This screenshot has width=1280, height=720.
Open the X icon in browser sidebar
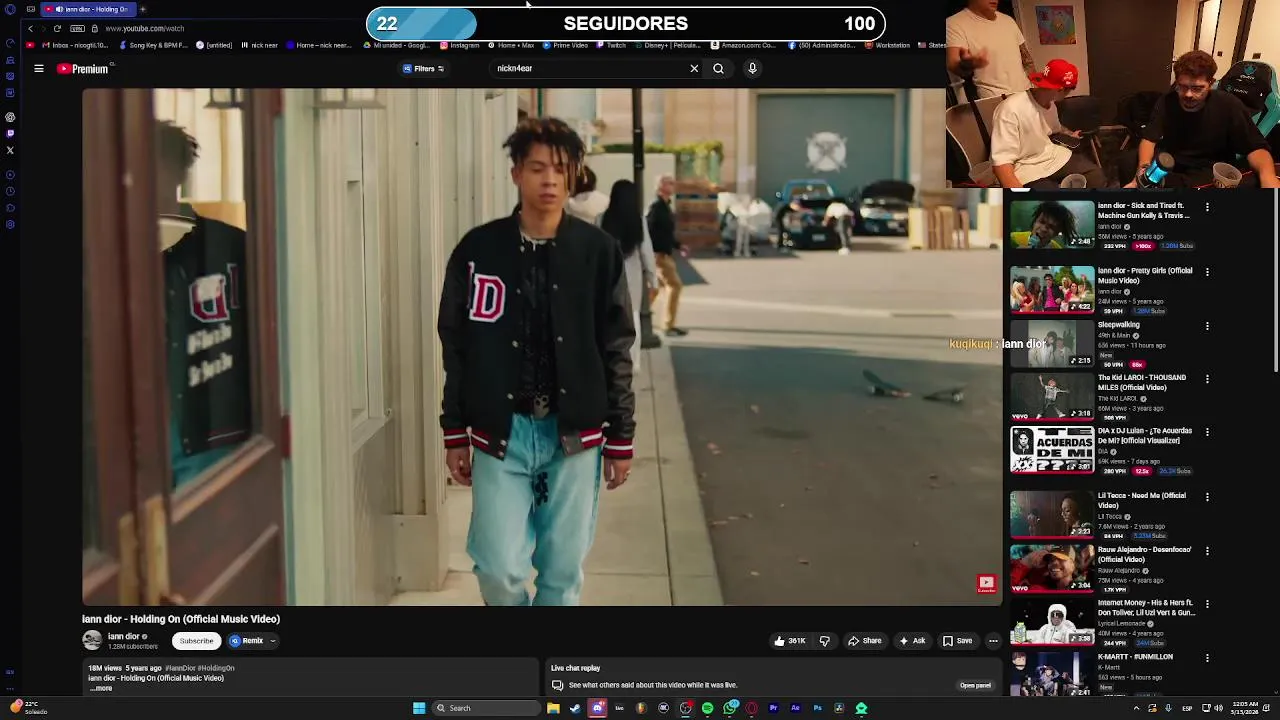tap(10, 150)
